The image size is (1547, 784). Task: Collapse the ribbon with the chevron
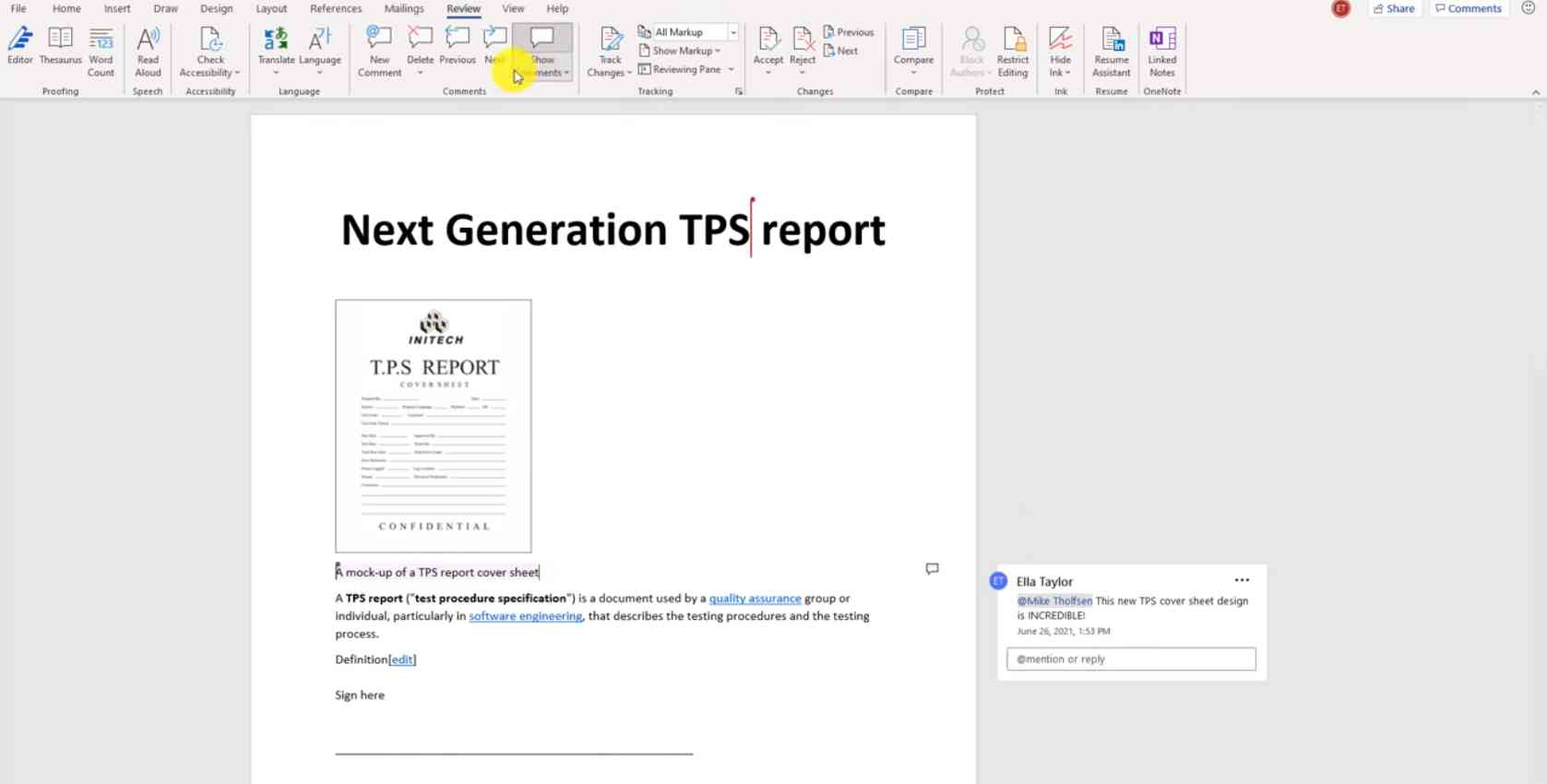point(1536,92)
